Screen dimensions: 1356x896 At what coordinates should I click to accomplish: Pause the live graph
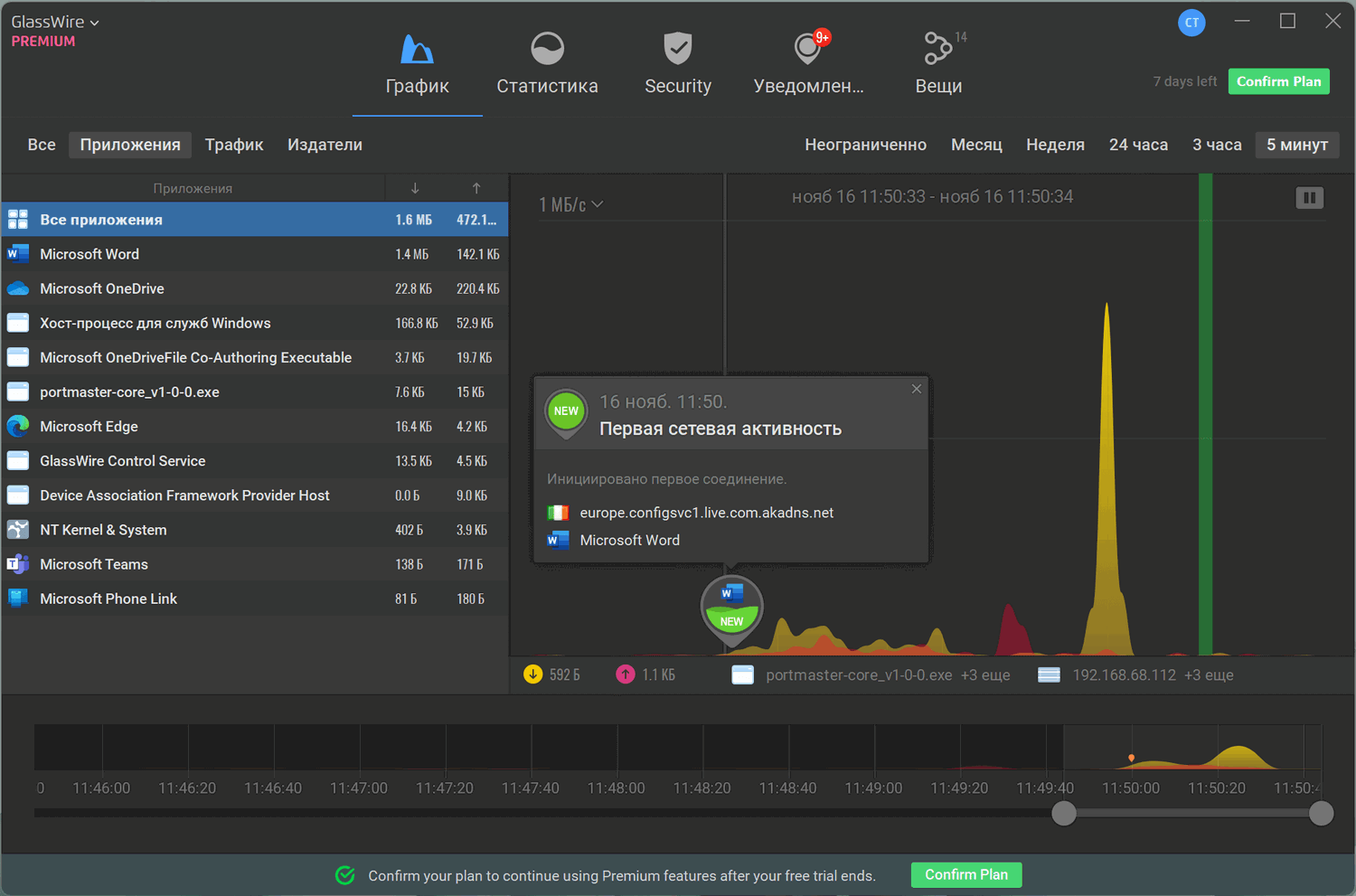(1309, 198)
